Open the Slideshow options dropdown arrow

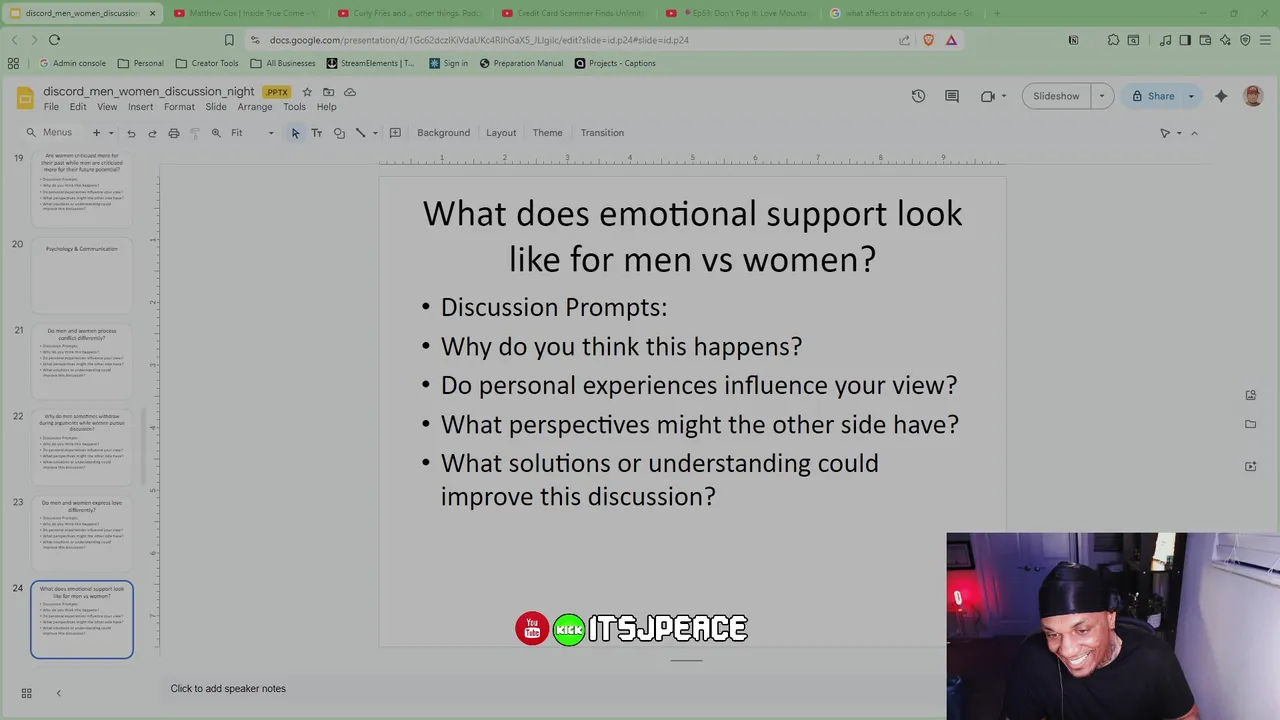(1102, 96)
